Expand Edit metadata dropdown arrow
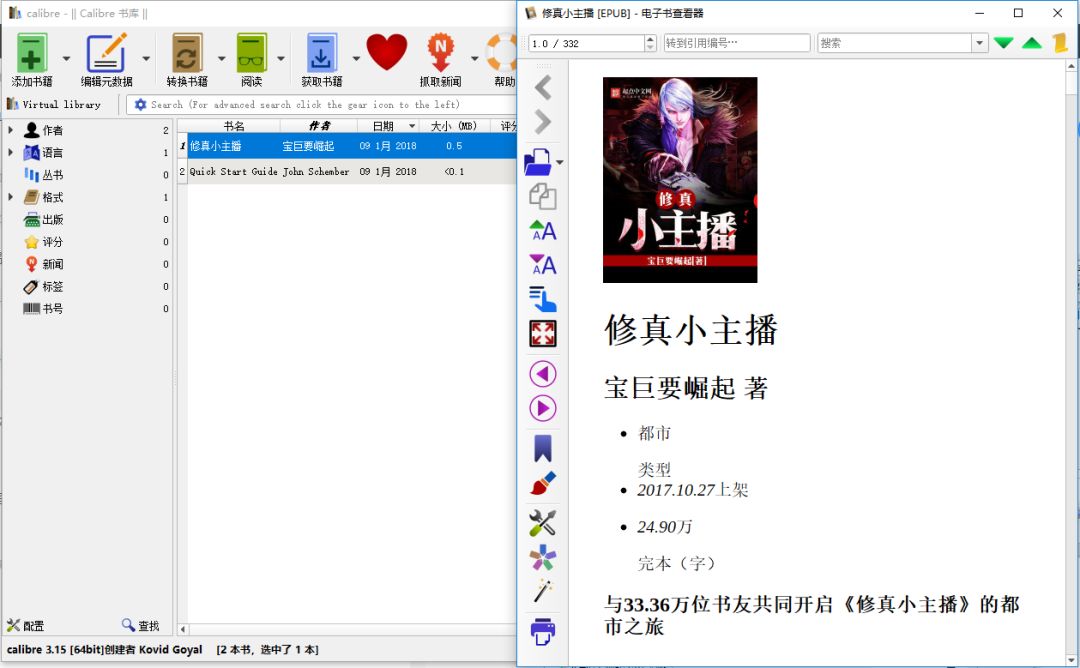Viewport: 1080px width, 668px height. point(146,59)
